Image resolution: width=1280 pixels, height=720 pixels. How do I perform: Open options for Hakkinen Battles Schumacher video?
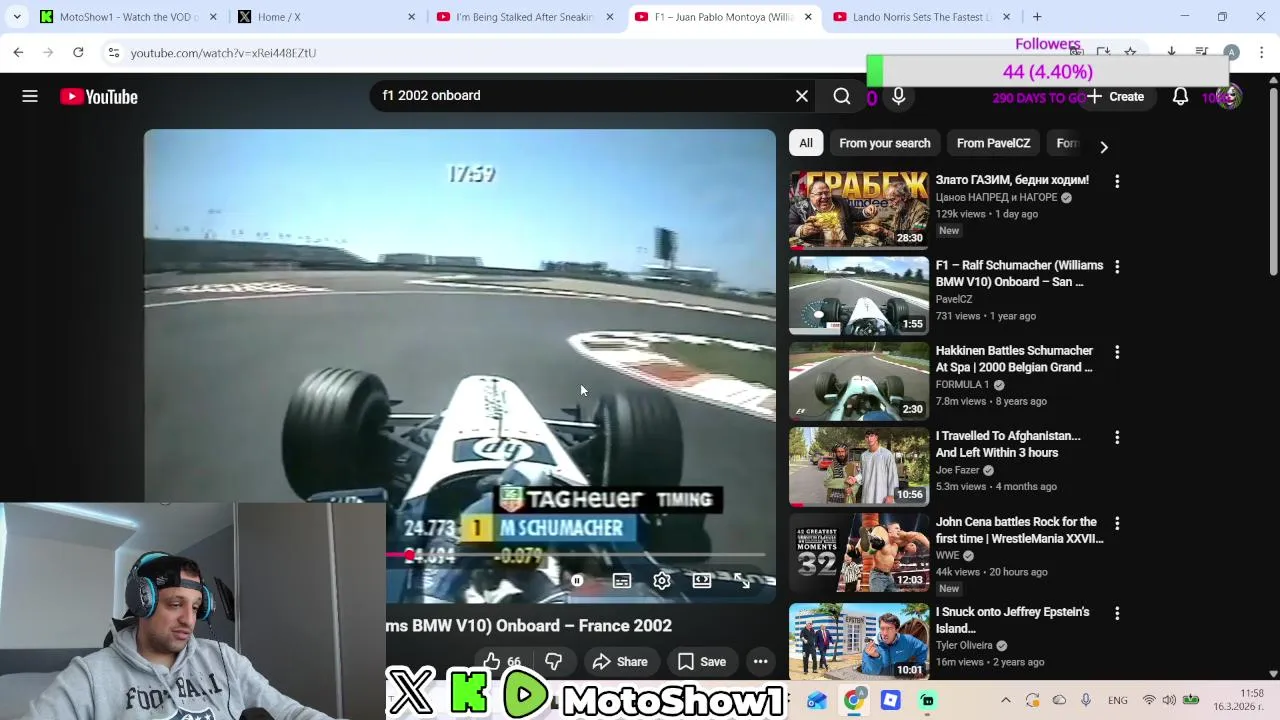pyautogui.click(x=1117, y=352)
